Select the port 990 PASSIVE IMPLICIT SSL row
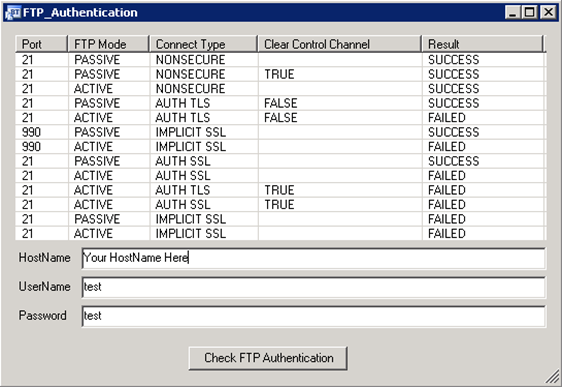 tap(280, 132)
